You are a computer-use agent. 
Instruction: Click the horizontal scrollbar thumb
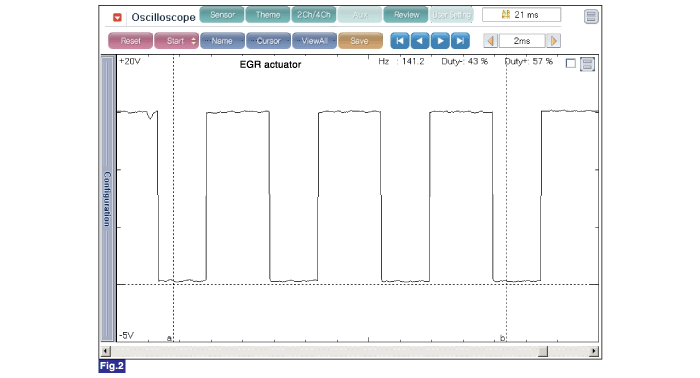point(543,351)
